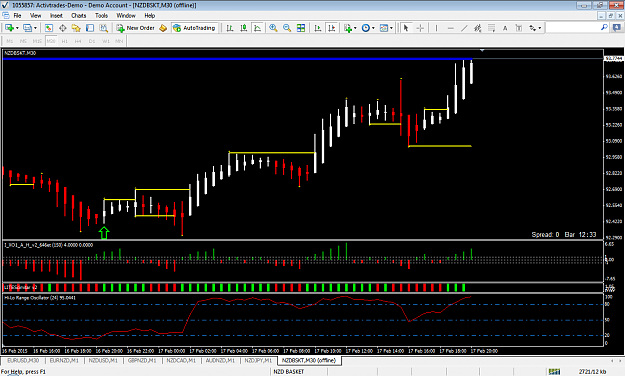625x376 pixels.
Task: Select the Text 'A' tool
Action: point(505,28)
